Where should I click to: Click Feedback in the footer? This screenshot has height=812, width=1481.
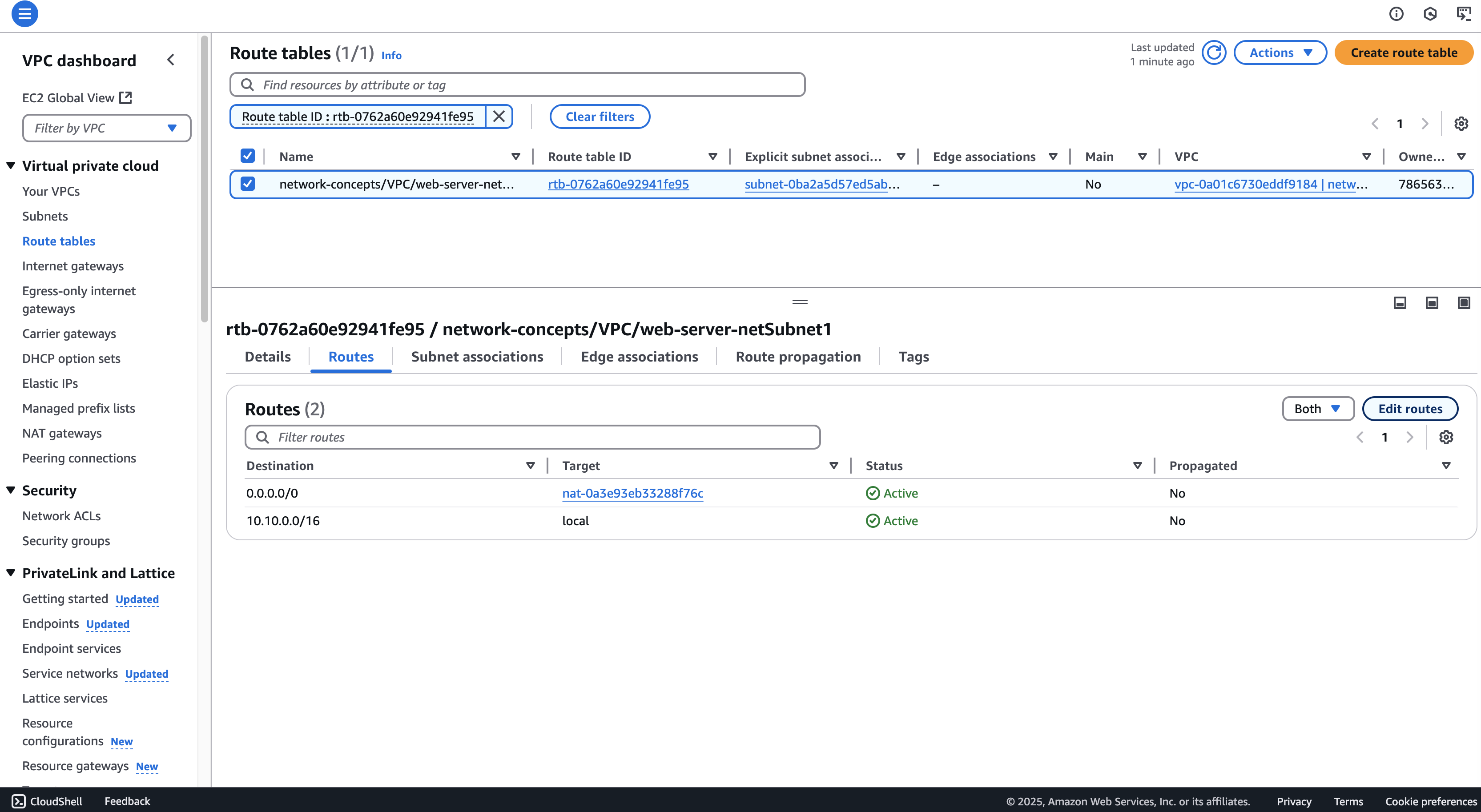(127, 801)
